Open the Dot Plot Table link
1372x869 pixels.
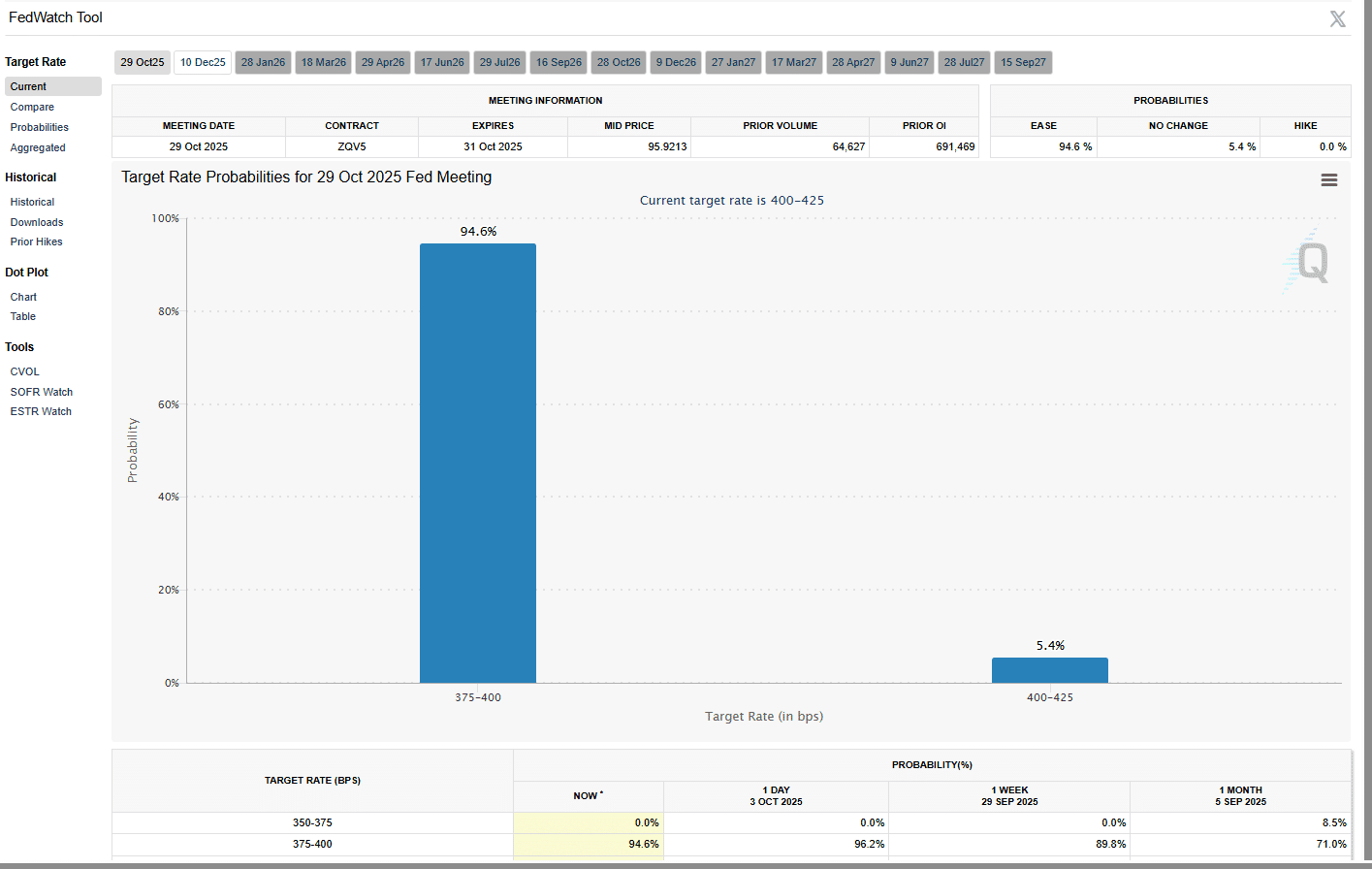23,316
